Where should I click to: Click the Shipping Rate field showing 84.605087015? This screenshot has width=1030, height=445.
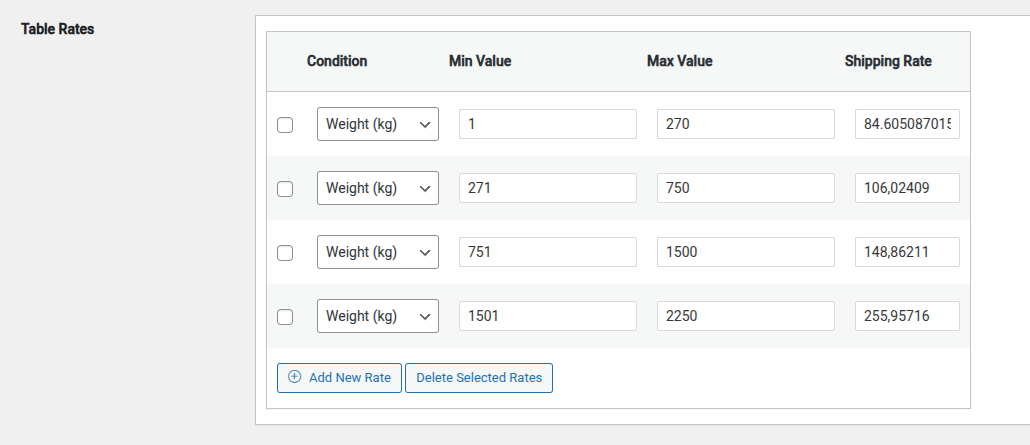(907, 124)
